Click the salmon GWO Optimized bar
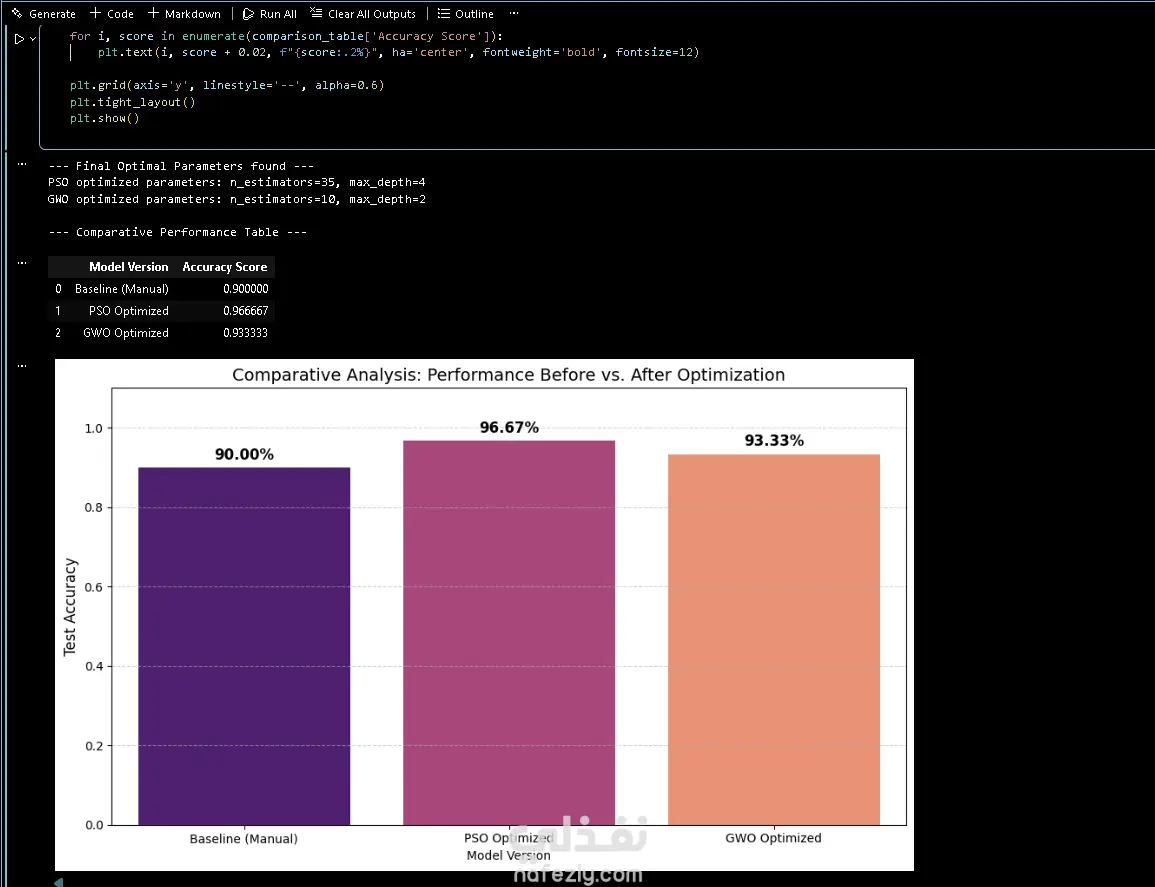 (x=774, y=639)
